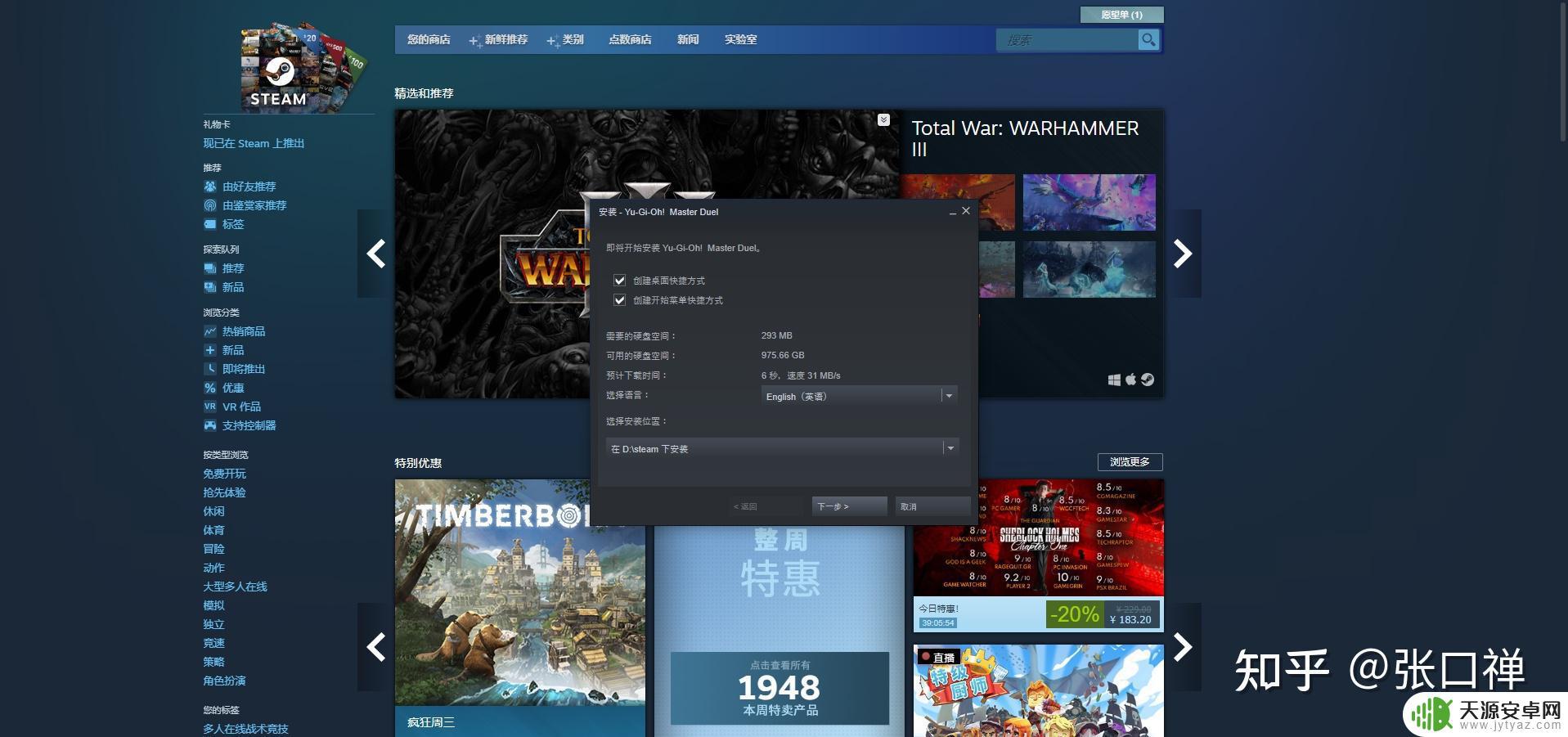Click the Apple platform icon on Warhammer
The image size is (1568, 737).
click(x=1131, y=380)
